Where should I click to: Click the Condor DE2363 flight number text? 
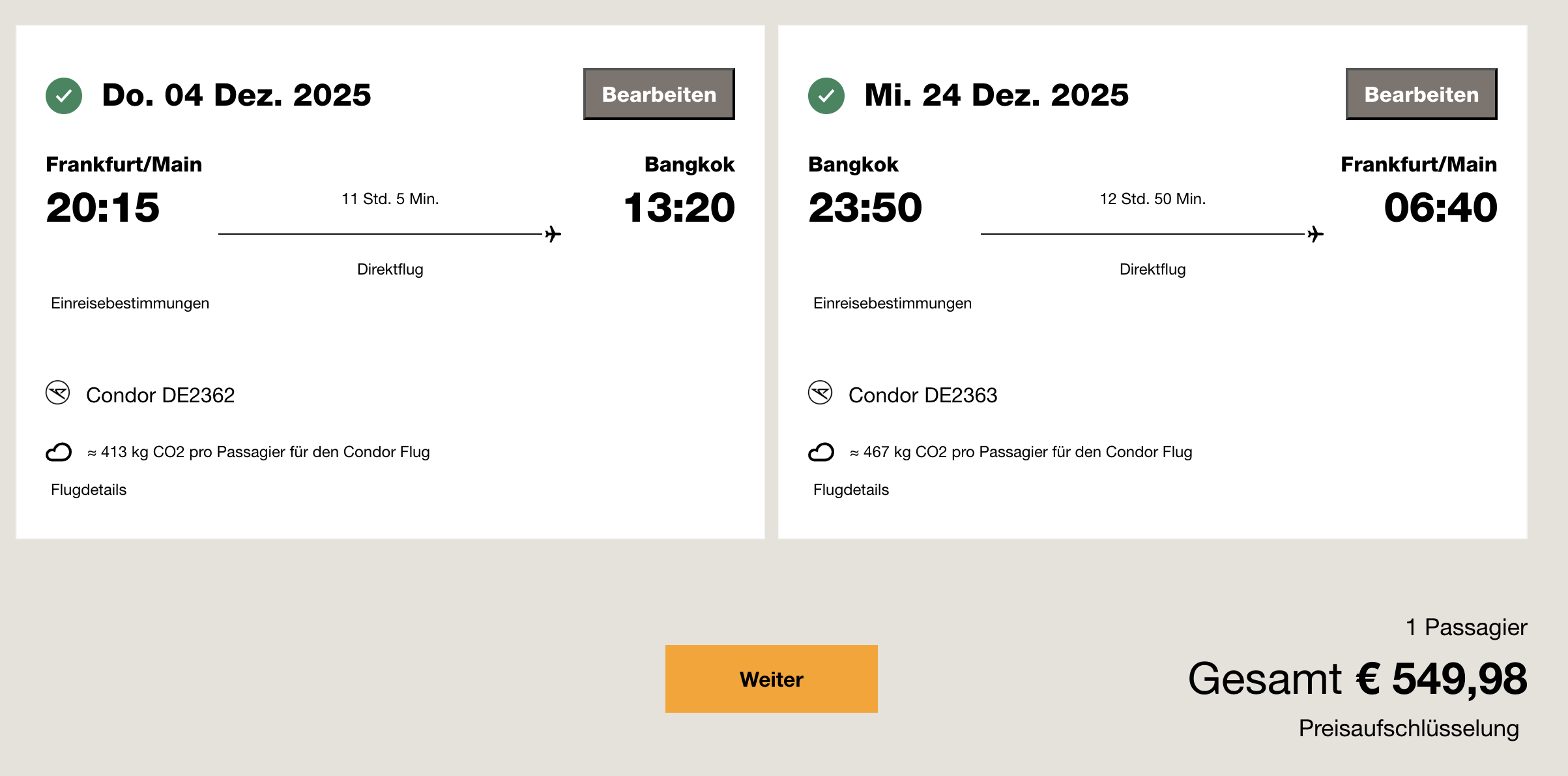(923, 395)
